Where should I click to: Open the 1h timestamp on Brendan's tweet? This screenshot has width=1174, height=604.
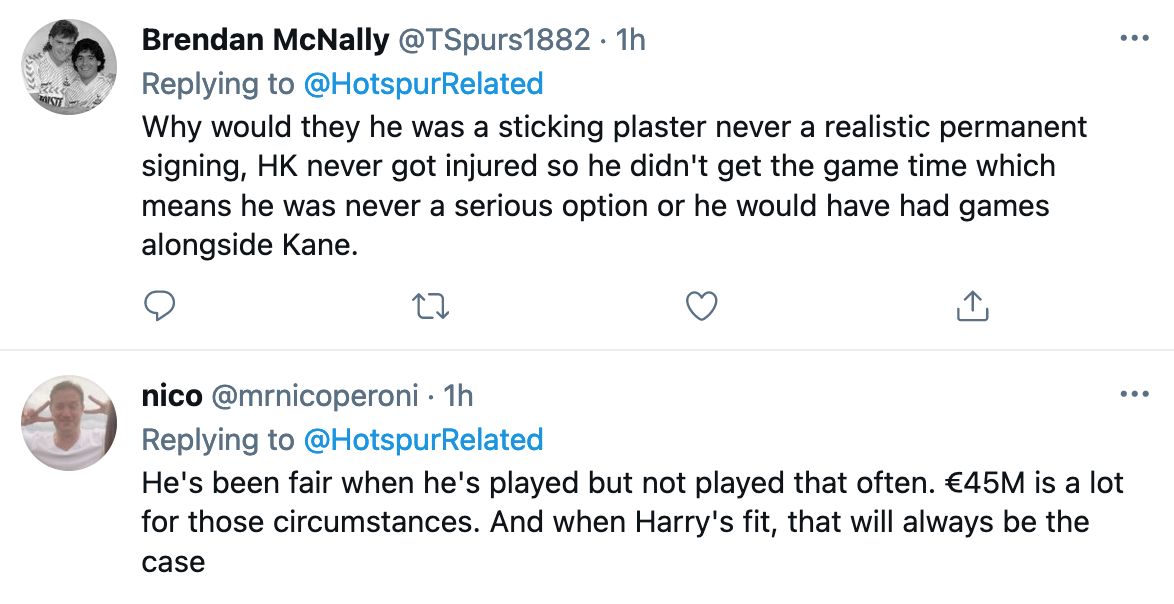click(630, 40)
